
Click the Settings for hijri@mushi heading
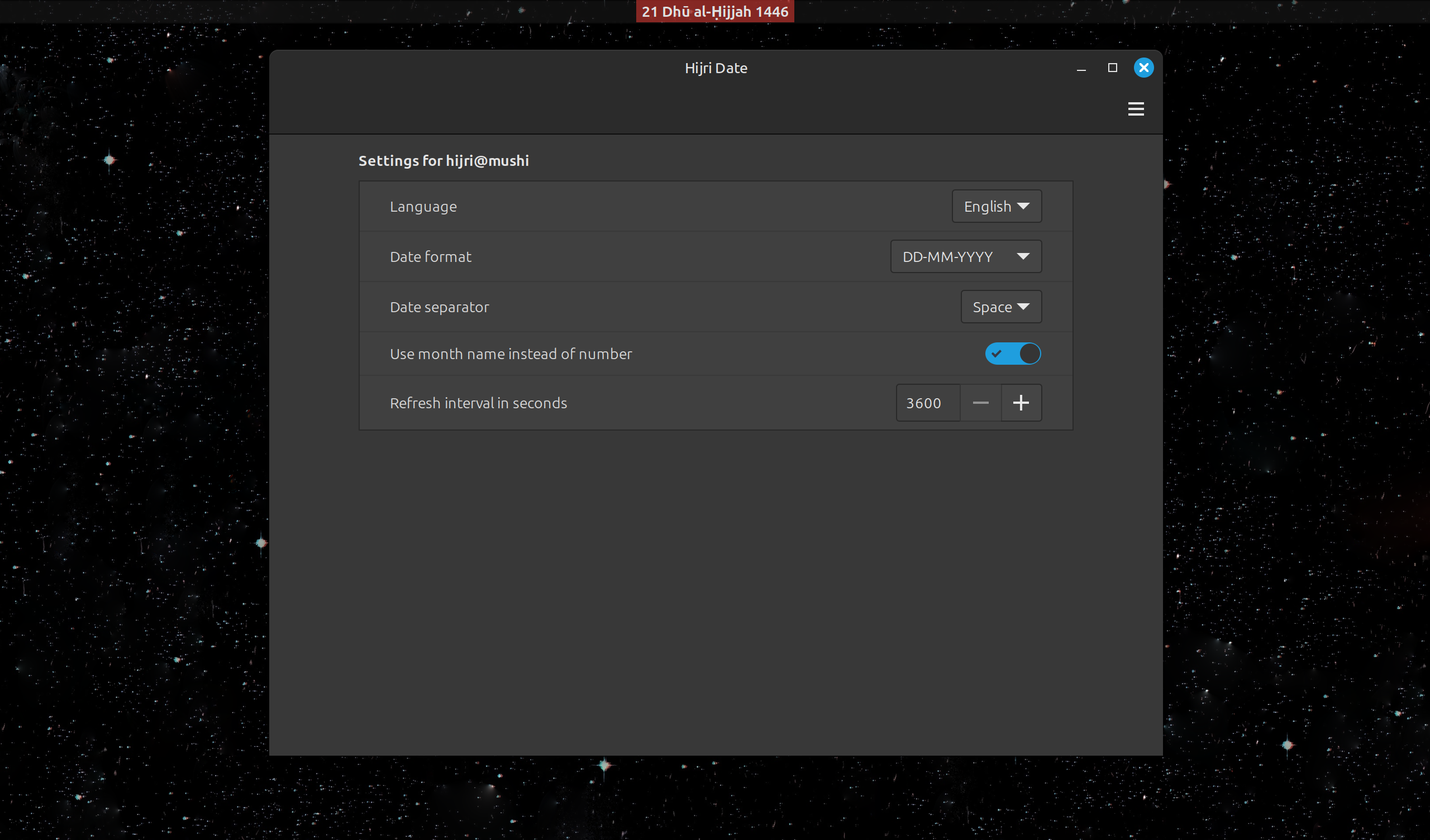443,161
